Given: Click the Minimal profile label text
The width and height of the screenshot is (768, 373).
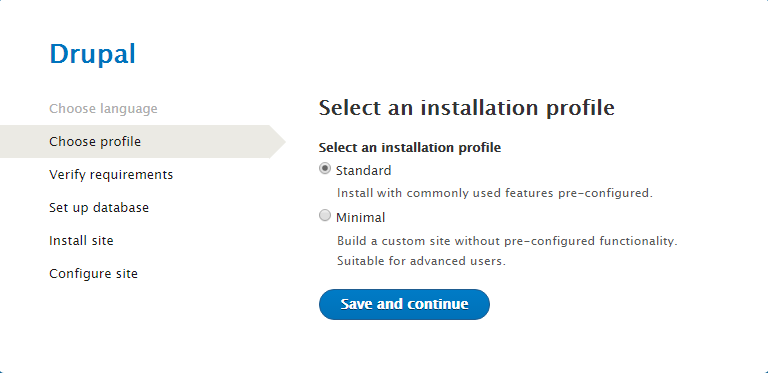Looking at the screenshot, I should pos(360,217).
